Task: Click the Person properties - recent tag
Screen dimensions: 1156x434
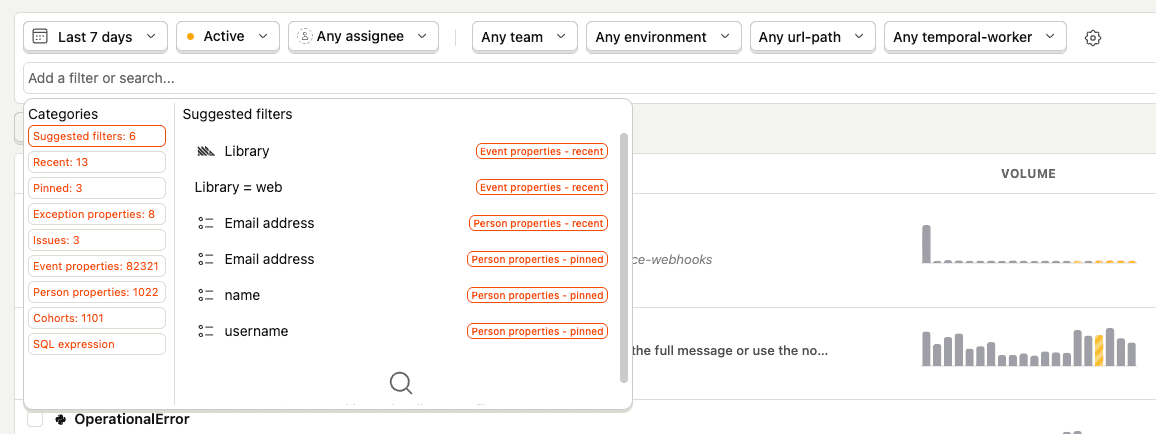Action: click(538, 223)
